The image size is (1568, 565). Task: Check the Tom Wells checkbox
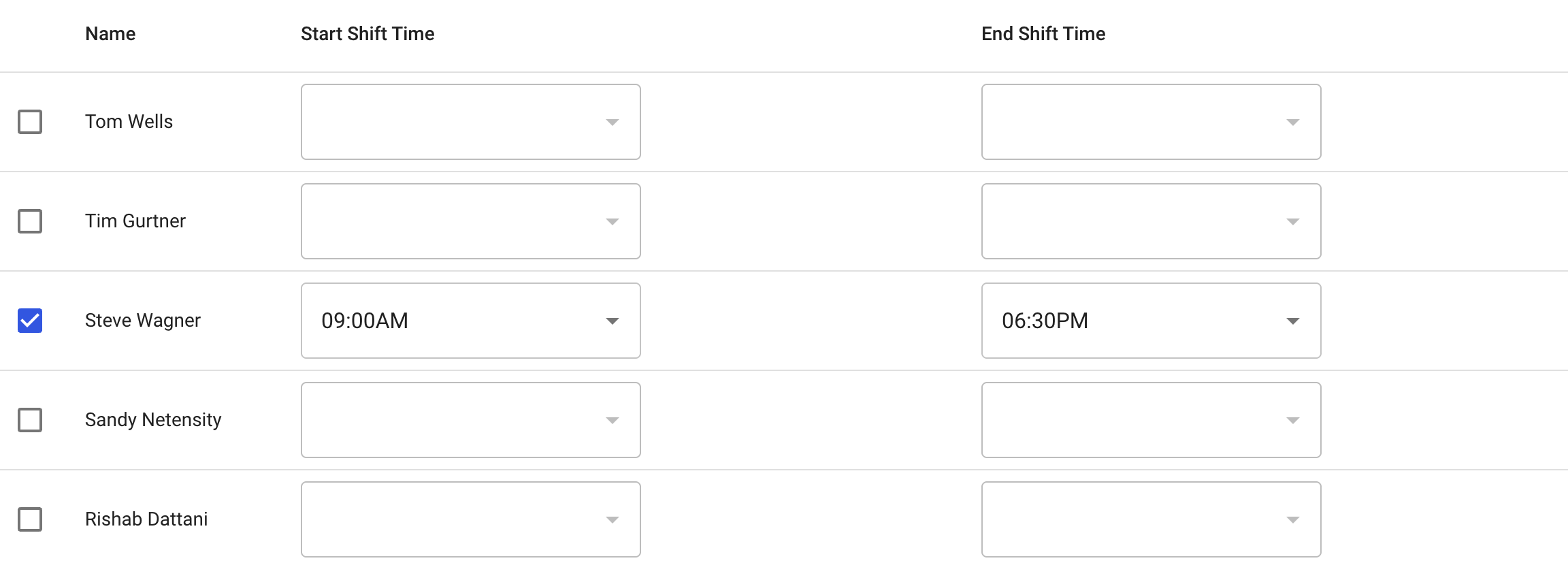pyautogui.click(x=30, y=122)
